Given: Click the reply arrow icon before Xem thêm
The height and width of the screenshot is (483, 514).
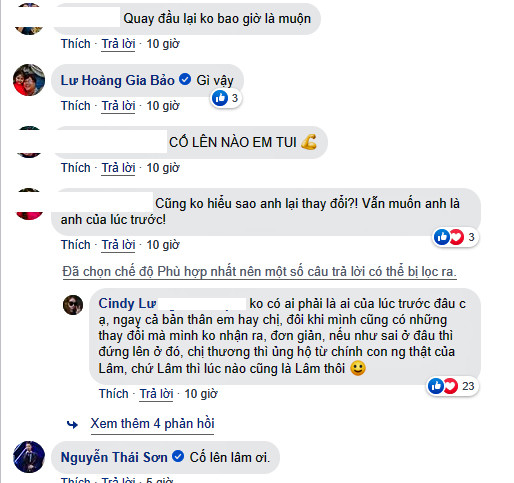Looking at the screenshot, I should tap(72, 424).
